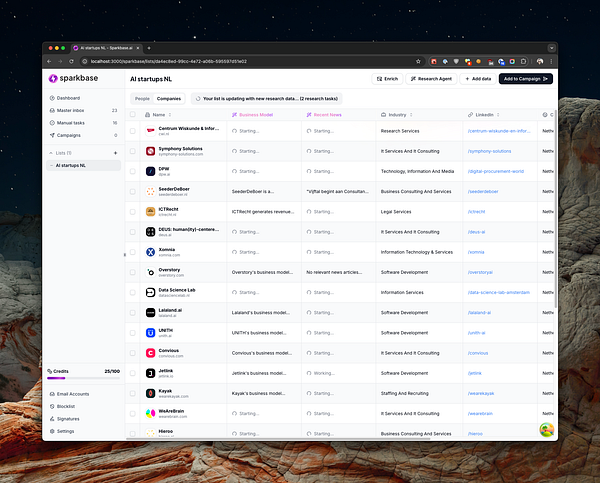
Task: Select the Companies tab
Action: point(169,99)
